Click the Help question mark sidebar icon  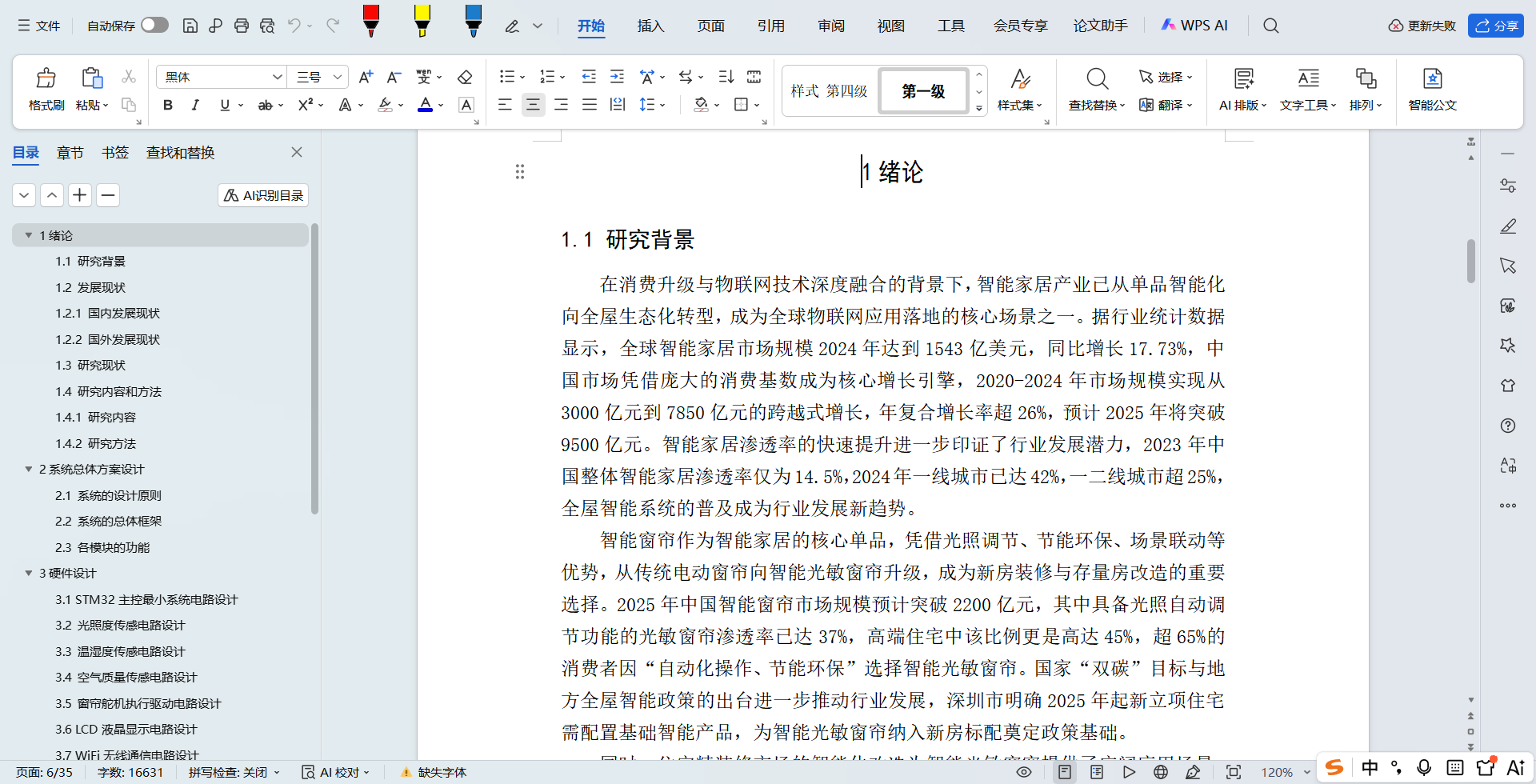click(x=1508, y=426)
